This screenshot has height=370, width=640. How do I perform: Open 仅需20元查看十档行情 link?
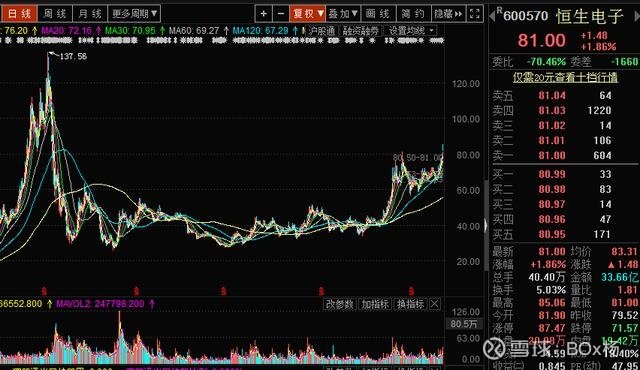[565, 78]
